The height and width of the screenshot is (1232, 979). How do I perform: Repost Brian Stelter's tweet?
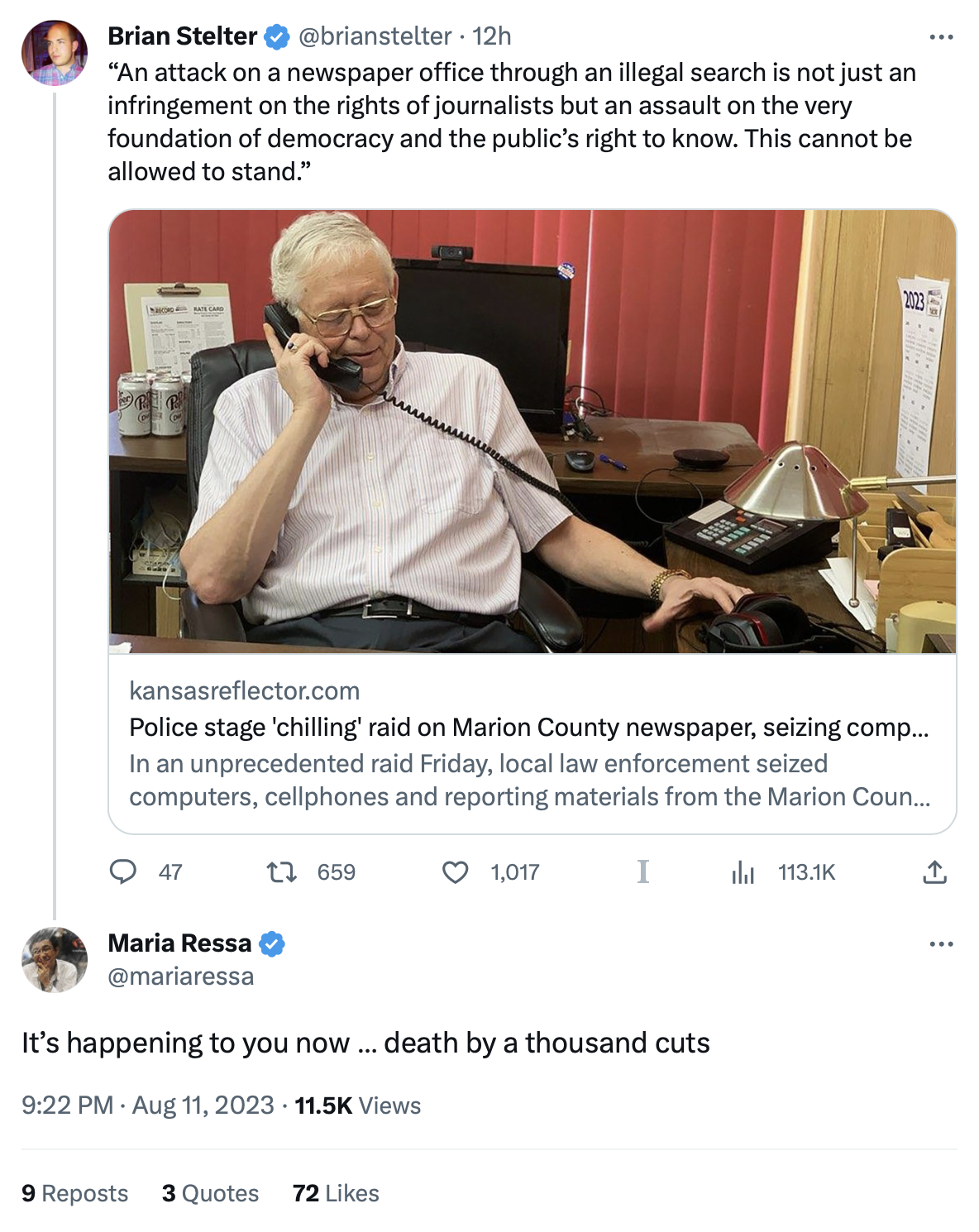[282, 871]
